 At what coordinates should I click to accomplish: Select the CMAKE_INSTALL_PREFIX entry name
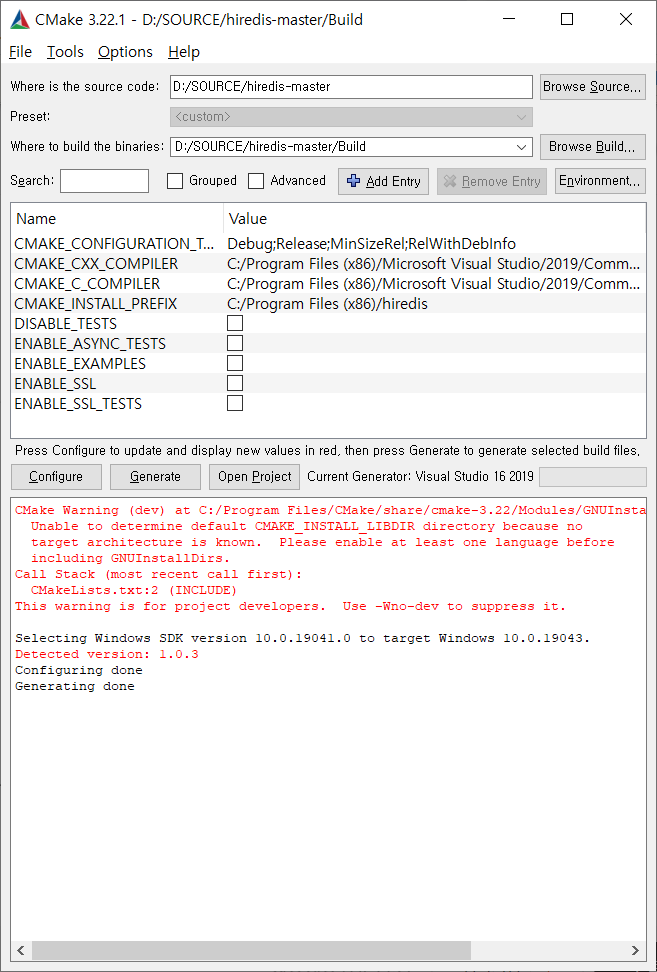(x=95, y=304)
